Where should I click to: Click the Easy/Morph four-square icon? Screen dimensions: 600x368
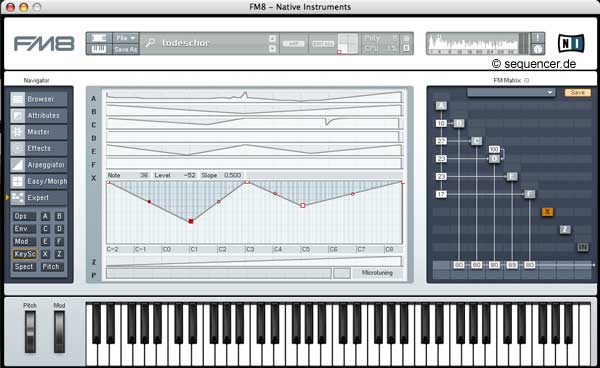point(18,181)
